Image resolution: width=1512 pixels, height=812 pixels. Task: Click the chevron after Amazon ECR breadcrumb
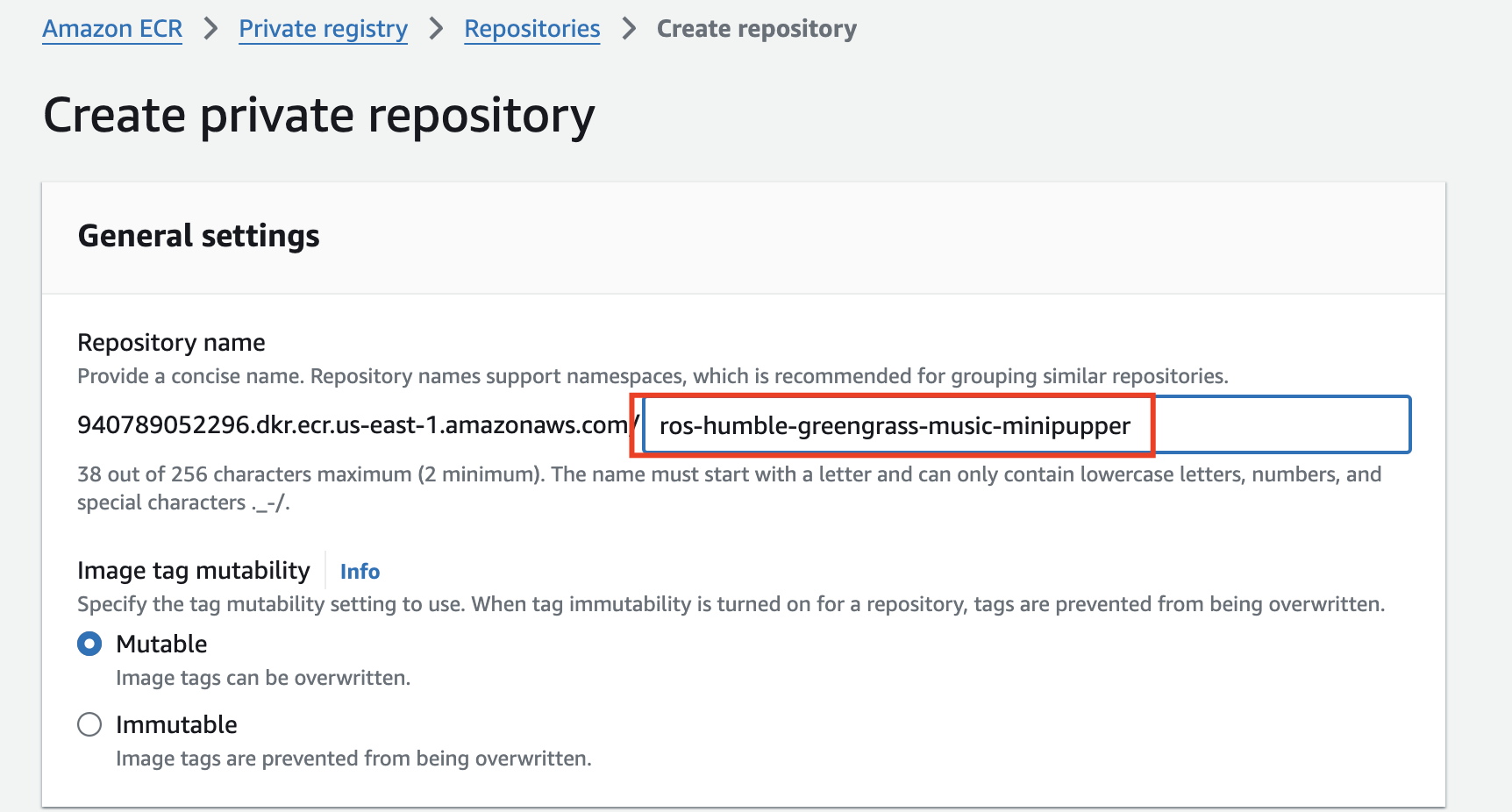tap(210, 29)
